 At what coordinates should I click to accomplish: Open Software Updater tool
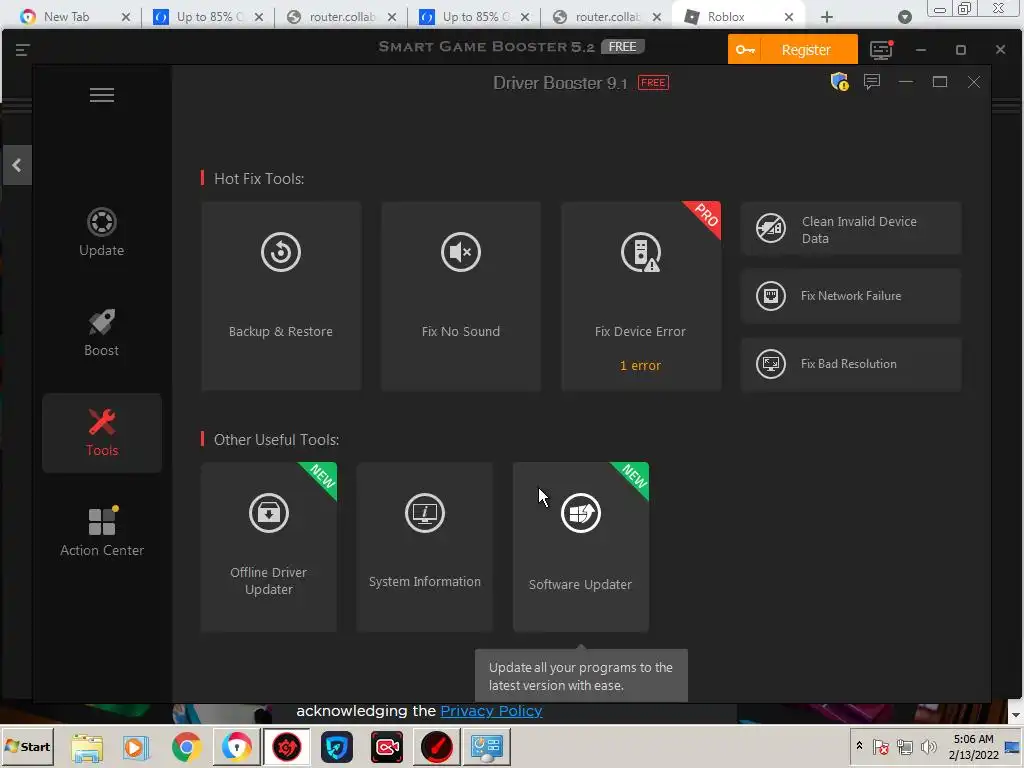point(581,547)
